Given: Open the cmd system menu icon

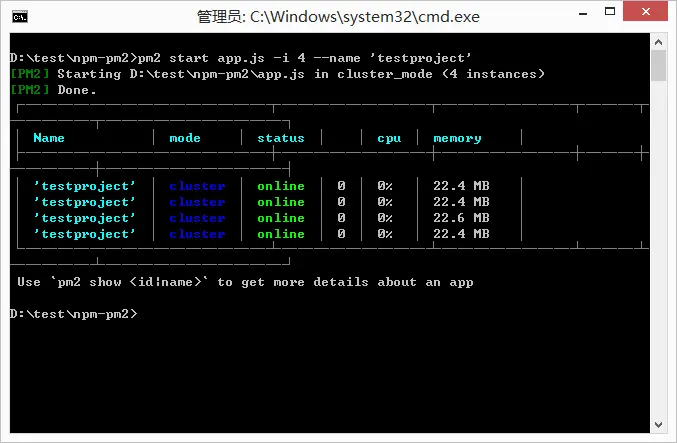Looking at the screenshot, I should coord(20,17).
